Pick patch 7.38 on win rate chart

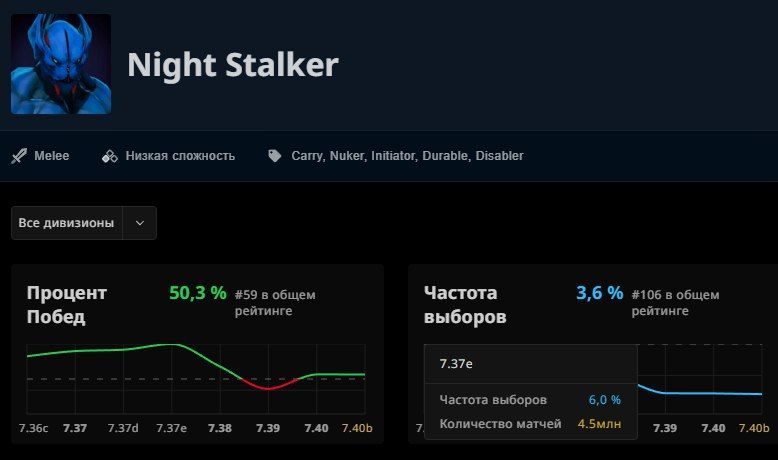point(220,428)
